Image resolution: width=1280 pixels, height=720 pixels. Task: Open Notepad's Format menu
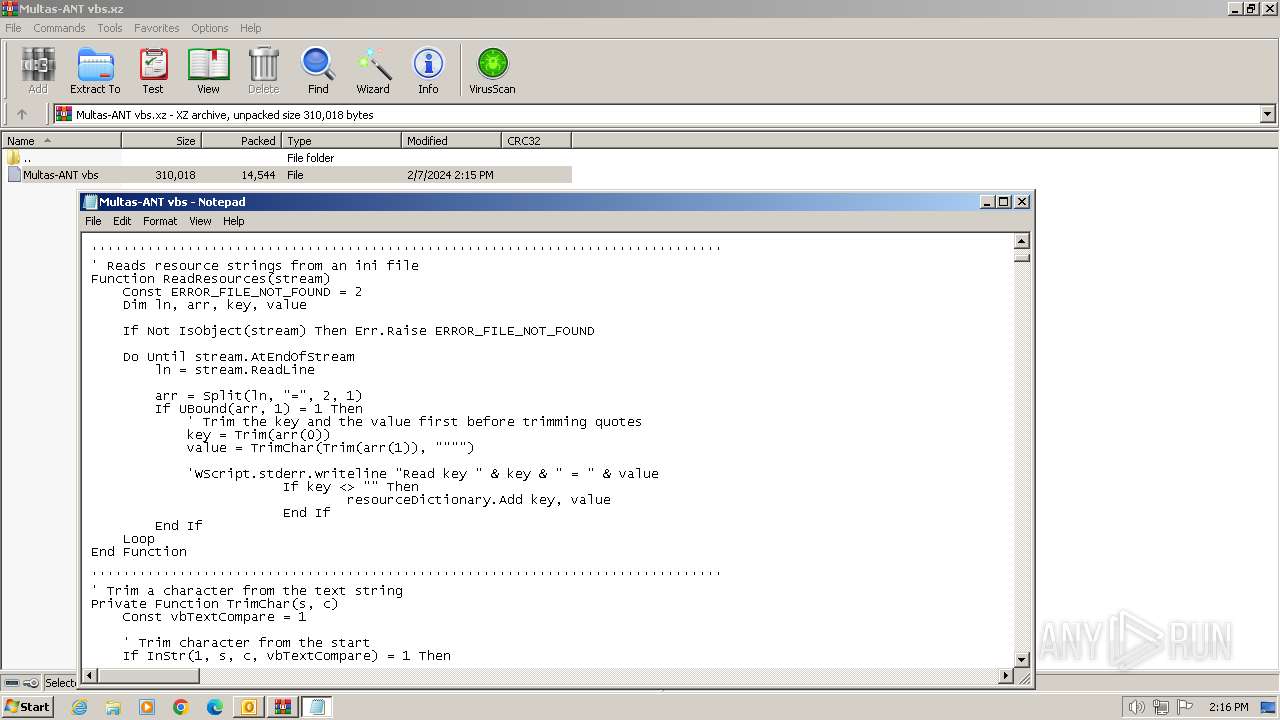(x=160, y=221)
